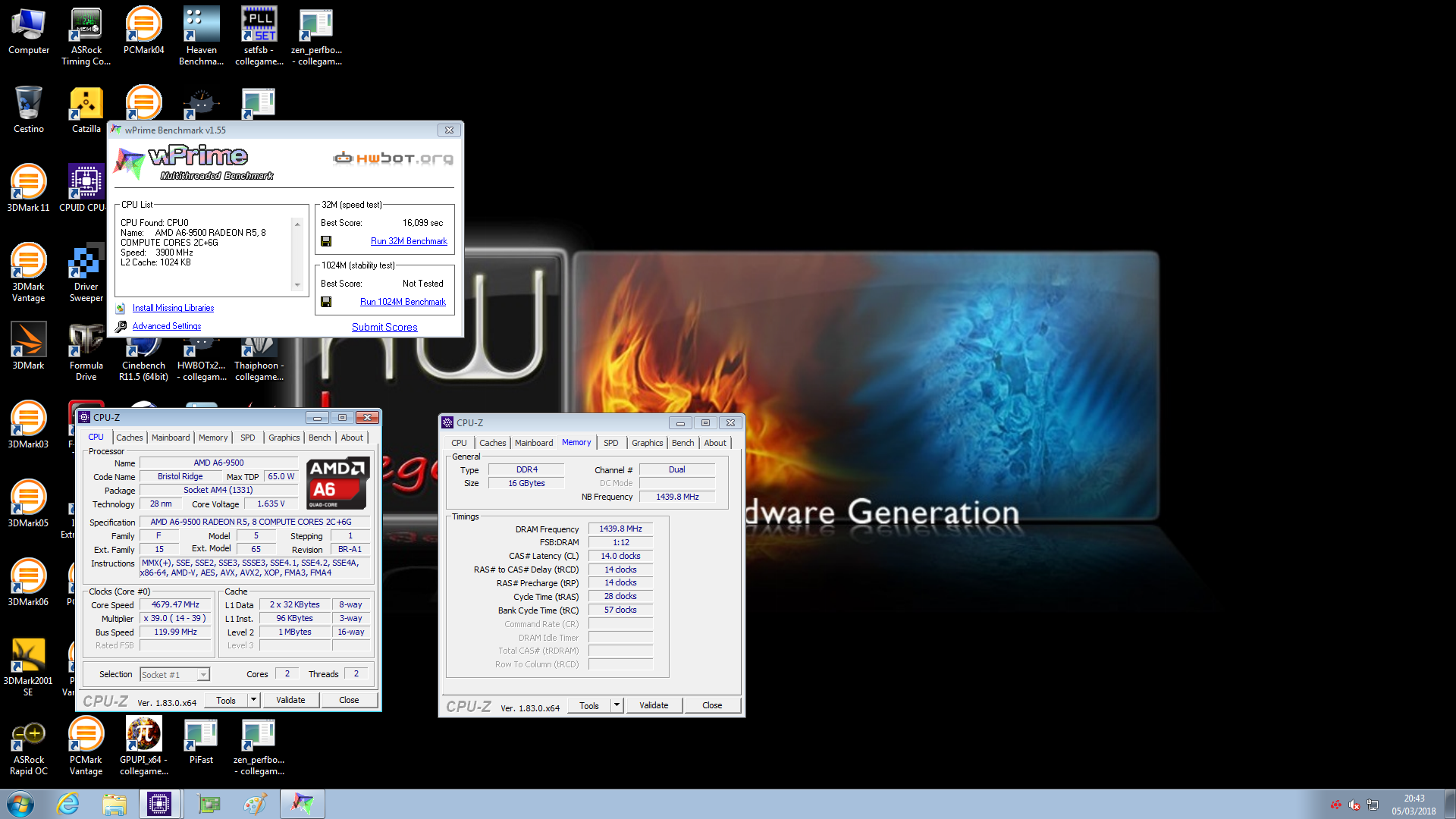Open SPD tab in right CPU-Z

(x=611, y=443)
